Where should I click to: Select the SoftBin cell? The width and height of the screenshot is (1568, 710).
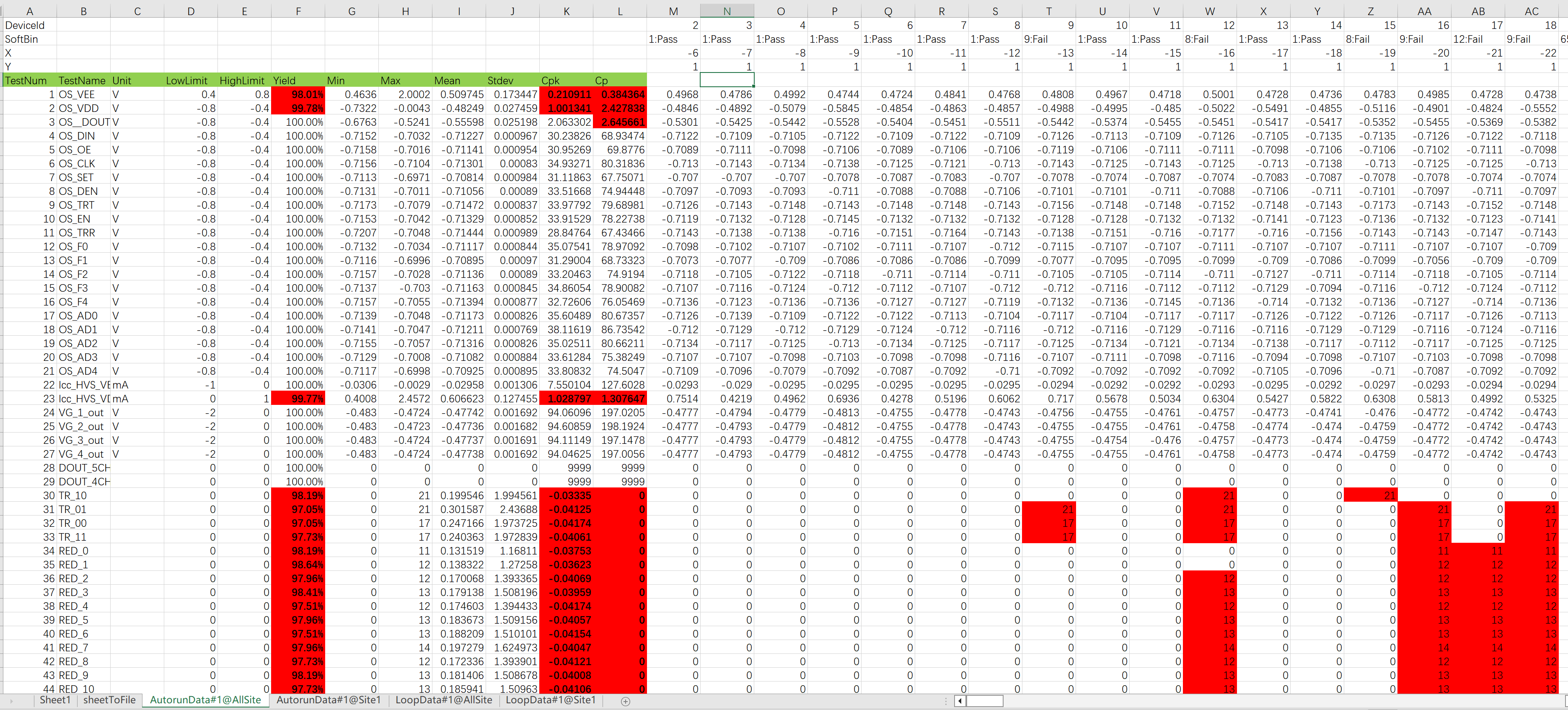(29, 39)
